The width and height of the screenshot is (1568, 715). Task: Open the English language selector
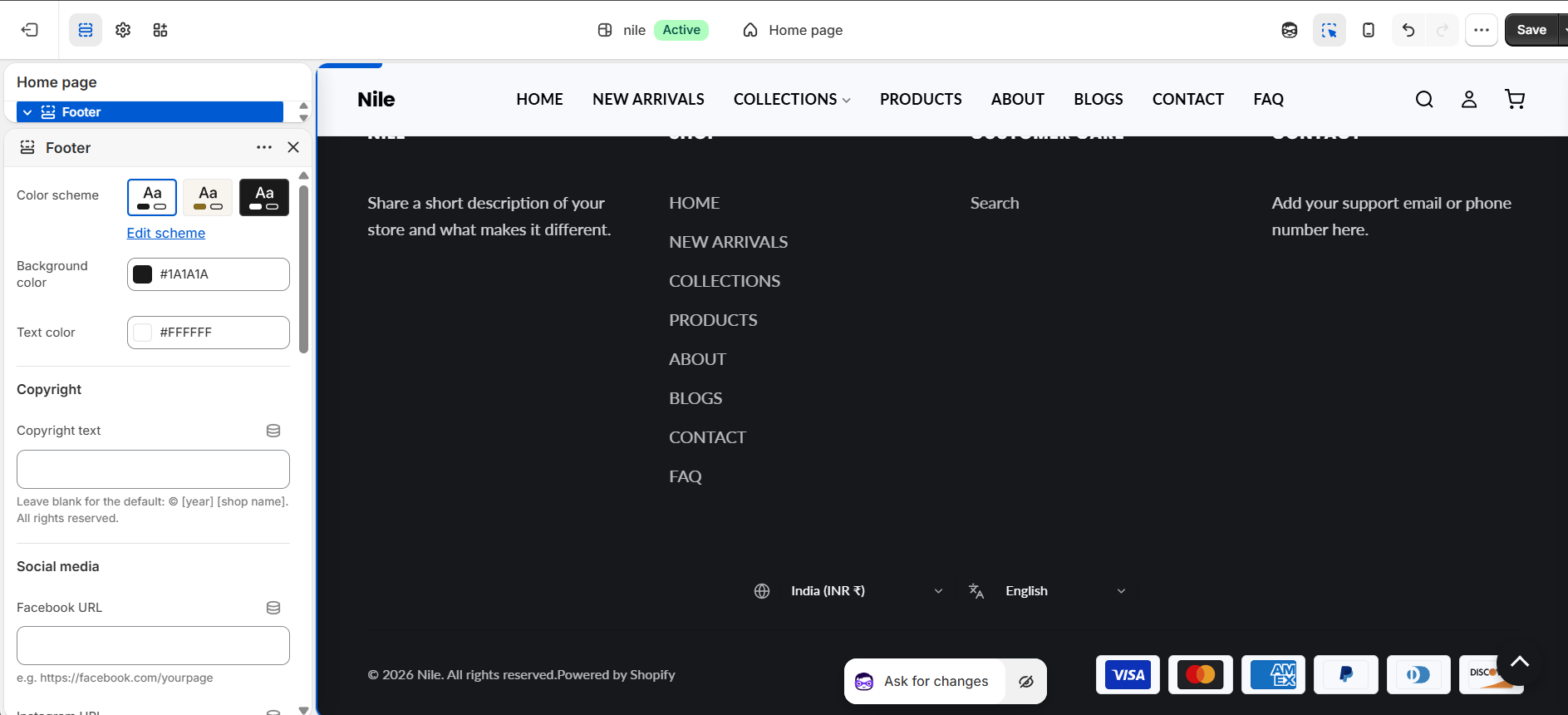1066,591
